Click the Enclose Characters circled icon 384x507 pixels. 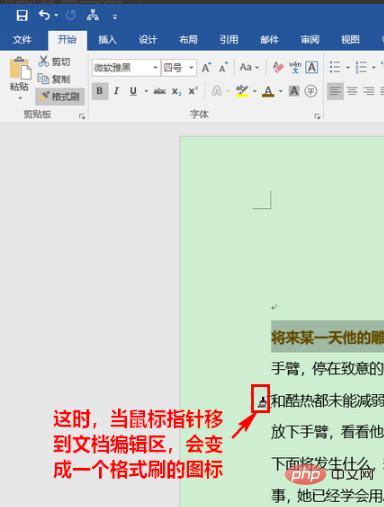click(311, 91)
